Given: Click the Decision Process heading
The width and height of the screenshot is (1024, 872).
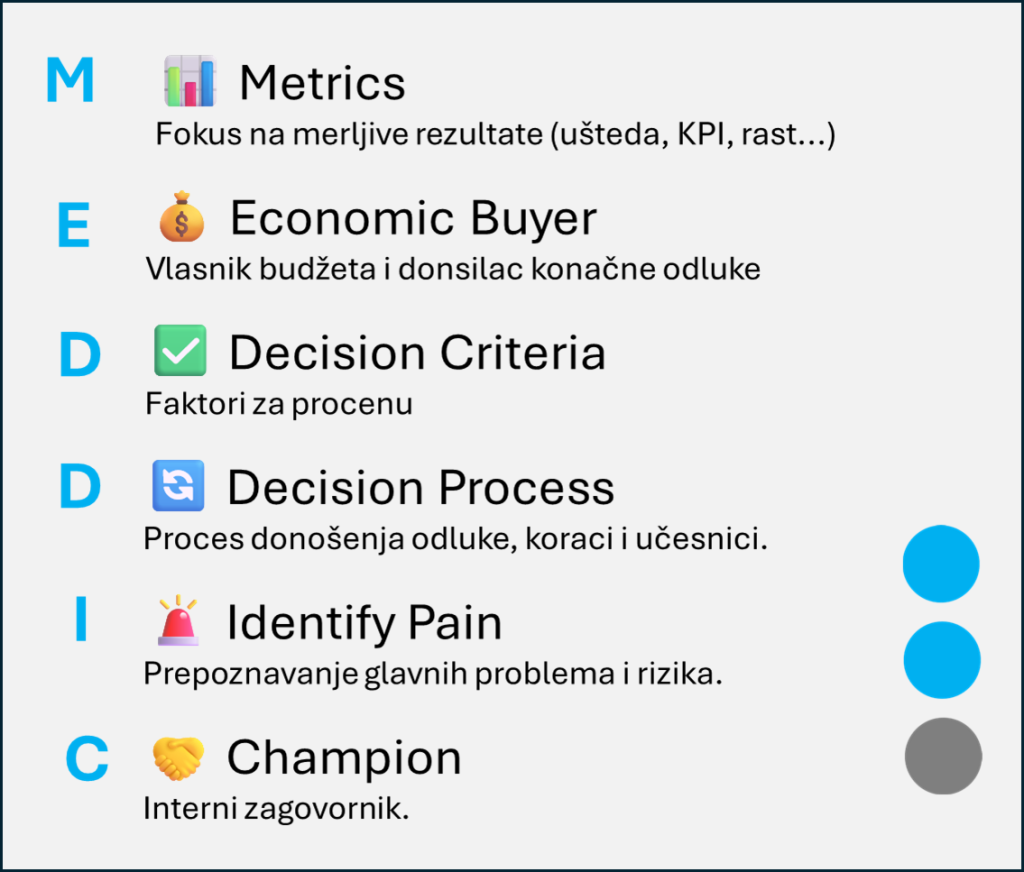Looking at the screenshot, I should pyautogui.click(x=420, y=487).
